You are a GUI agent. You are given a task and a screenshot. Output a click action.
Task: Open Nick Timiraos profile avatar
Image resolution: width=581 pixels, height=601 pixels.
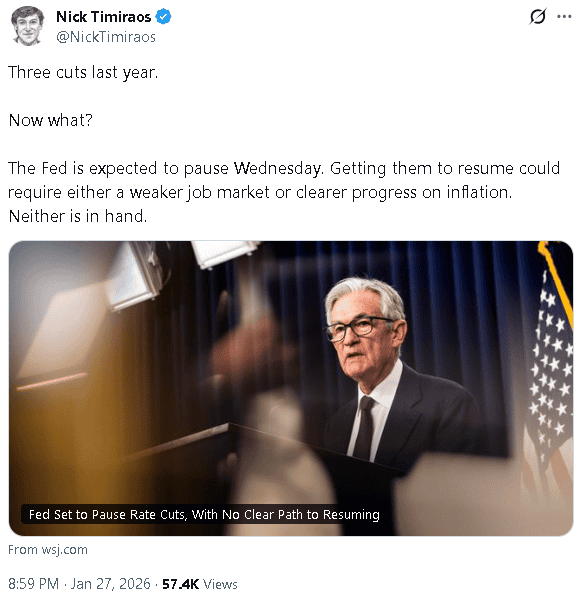[x=27, y=26]
